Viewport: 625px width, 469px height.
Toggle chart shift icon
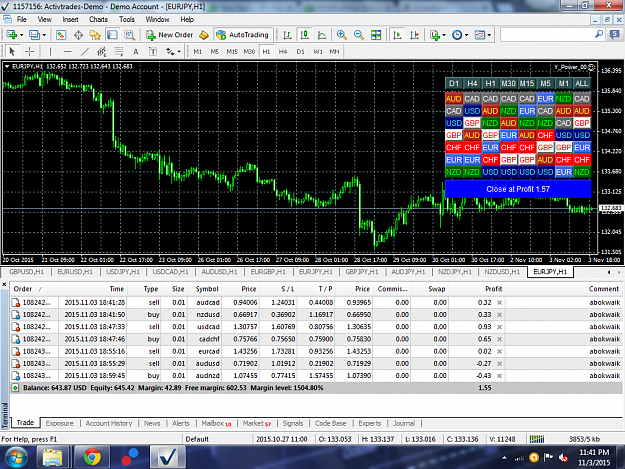click(415, 35)
